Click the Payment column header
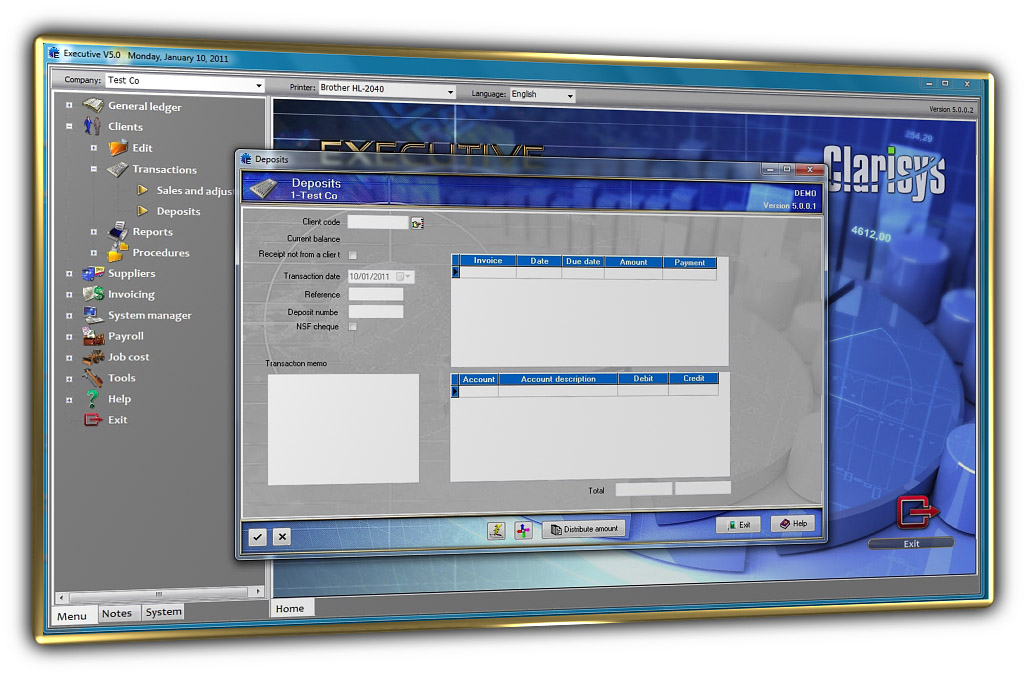 click(x=689, y=262)
